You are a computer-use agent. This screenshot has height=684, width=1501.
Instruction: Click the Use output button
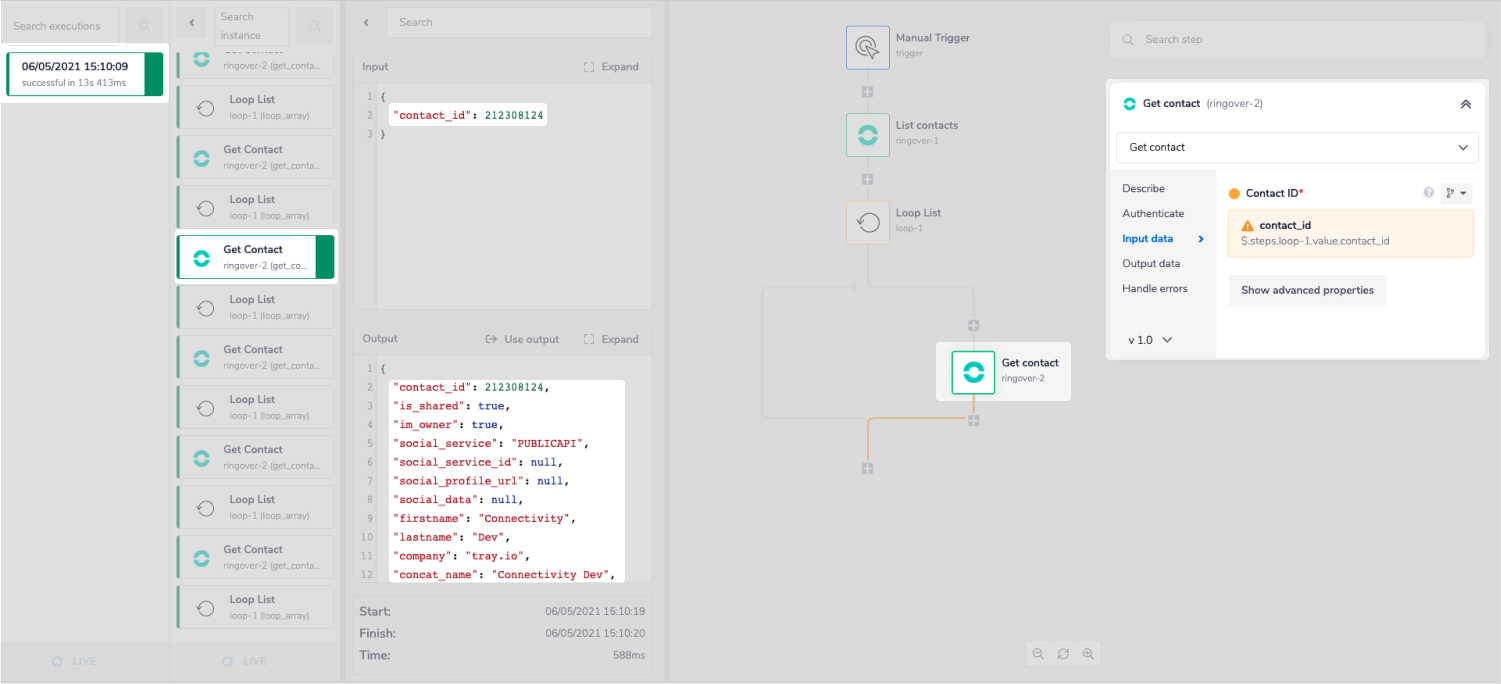[523, 339]
